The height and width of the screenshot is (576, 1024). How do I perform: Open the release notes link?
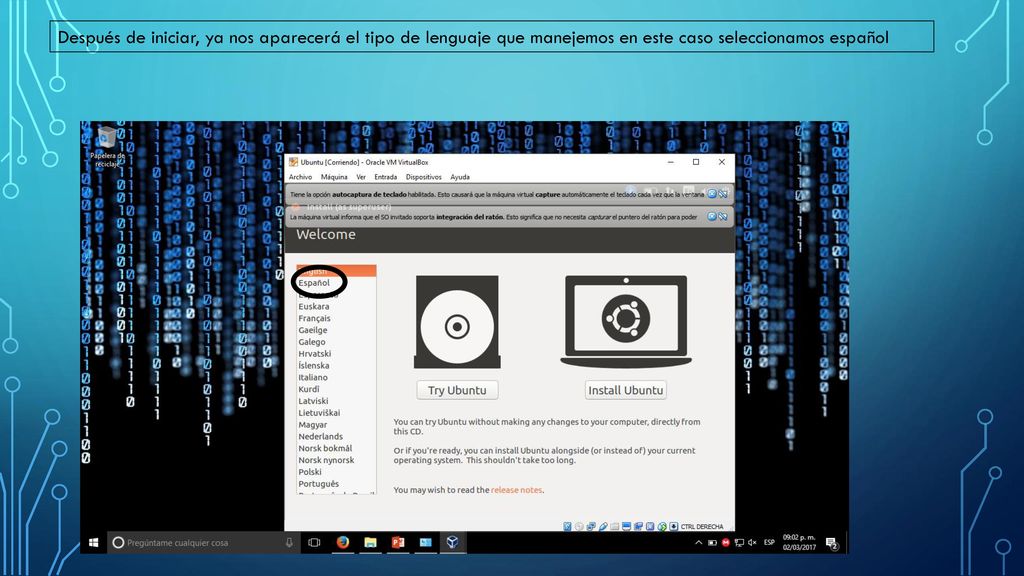pos(517,490)
